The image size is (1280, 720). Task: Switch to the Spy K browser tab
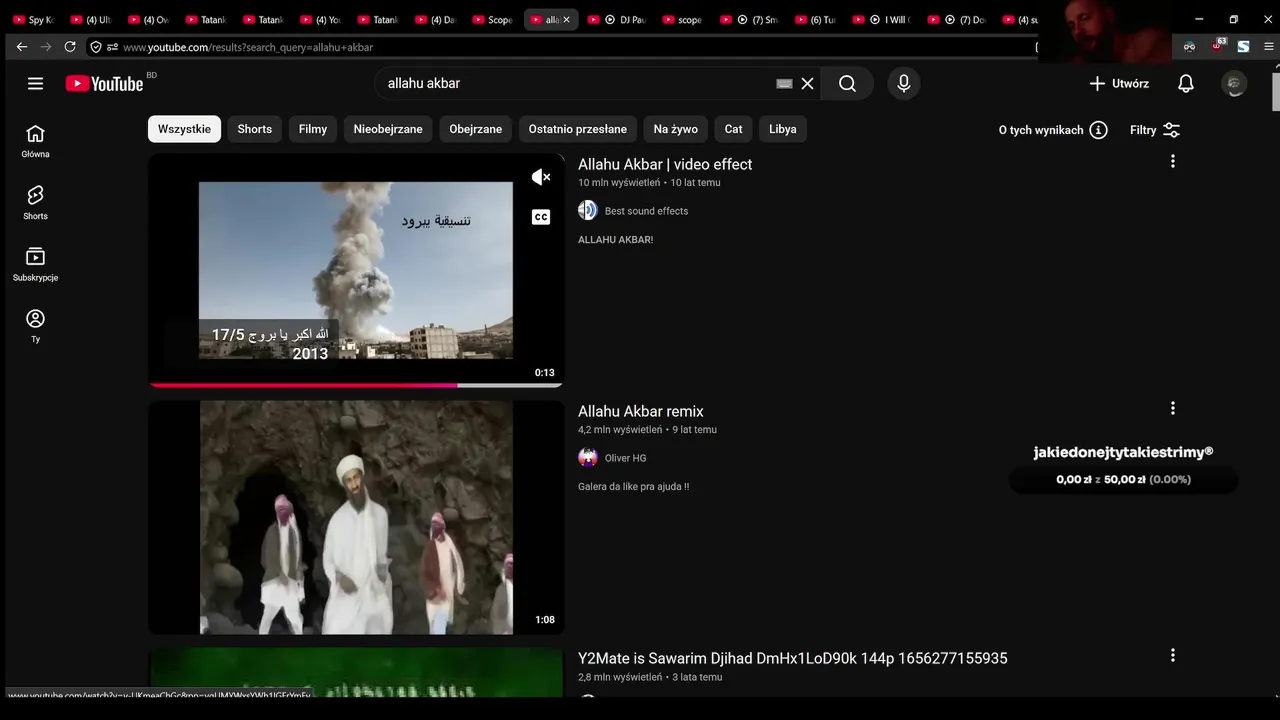coord(33,19)
